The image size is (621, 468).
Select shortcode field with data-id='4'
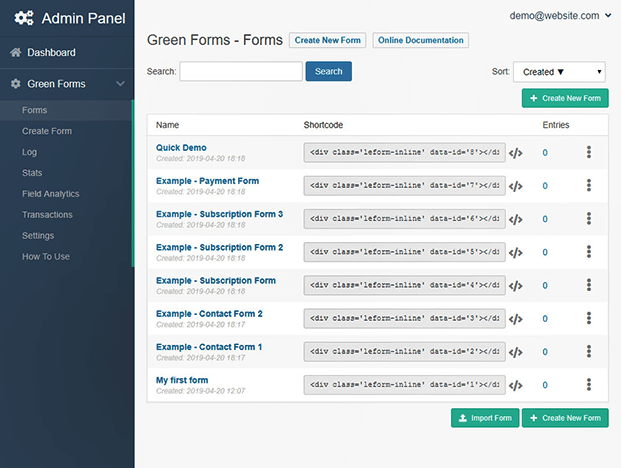coord(405,285)
